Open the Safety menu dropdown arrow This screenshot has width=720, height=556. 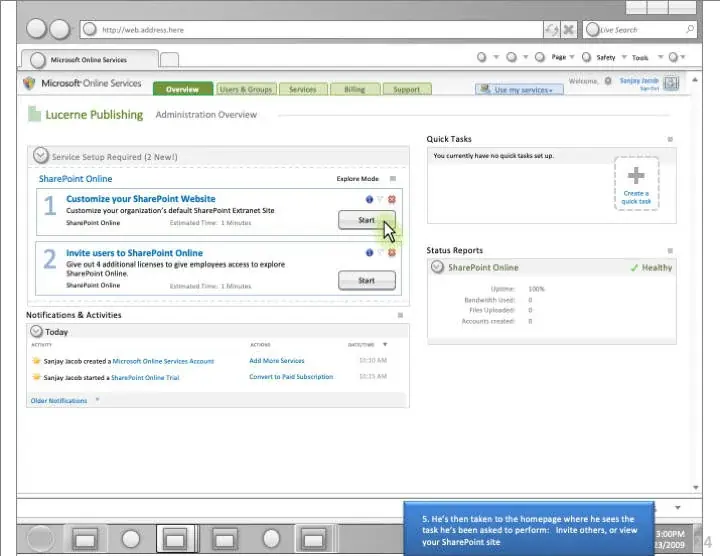tap(624, 57)
